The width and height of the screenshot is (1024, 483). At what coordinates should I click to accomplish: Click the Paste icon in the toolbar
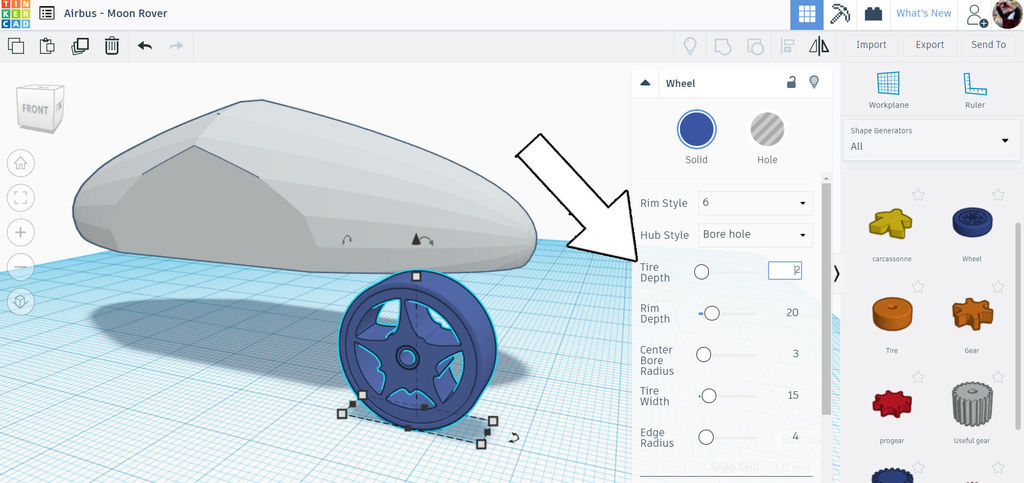click(47, 46)
